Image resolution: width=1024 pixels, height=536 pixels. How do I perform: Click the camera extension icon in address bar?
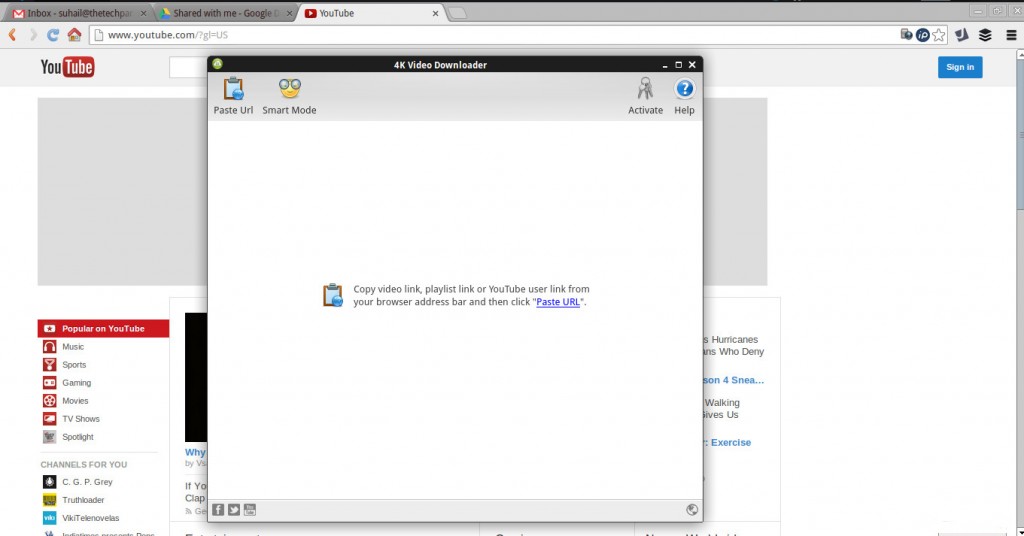tap(906, 35)
